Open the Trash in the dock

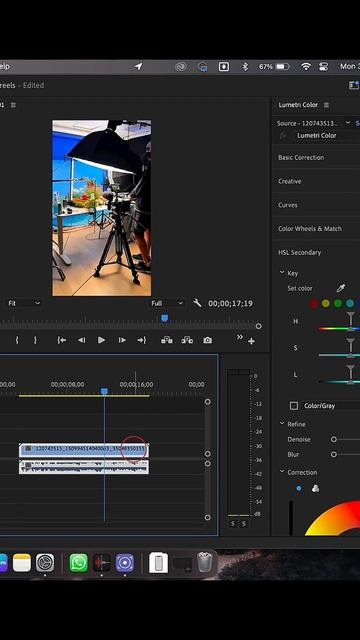tap(204, 562)
